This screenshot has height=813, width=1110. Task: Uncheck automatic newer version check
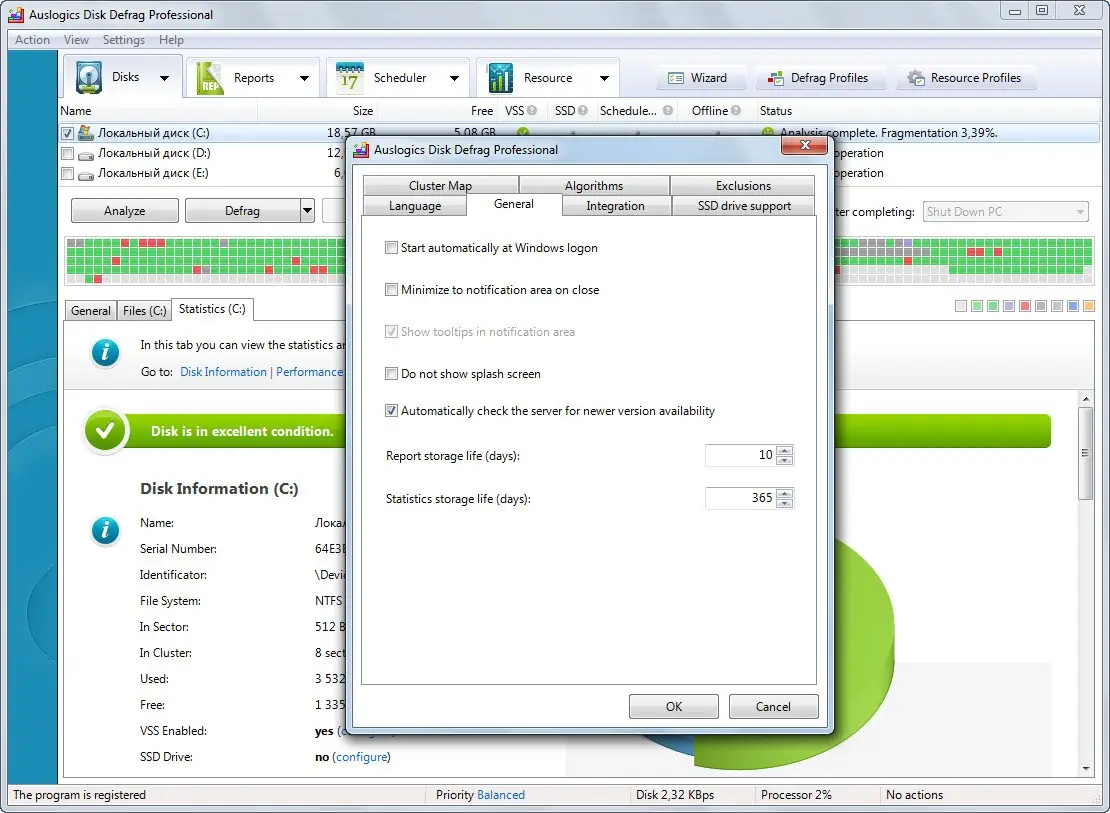coord(391,410)
